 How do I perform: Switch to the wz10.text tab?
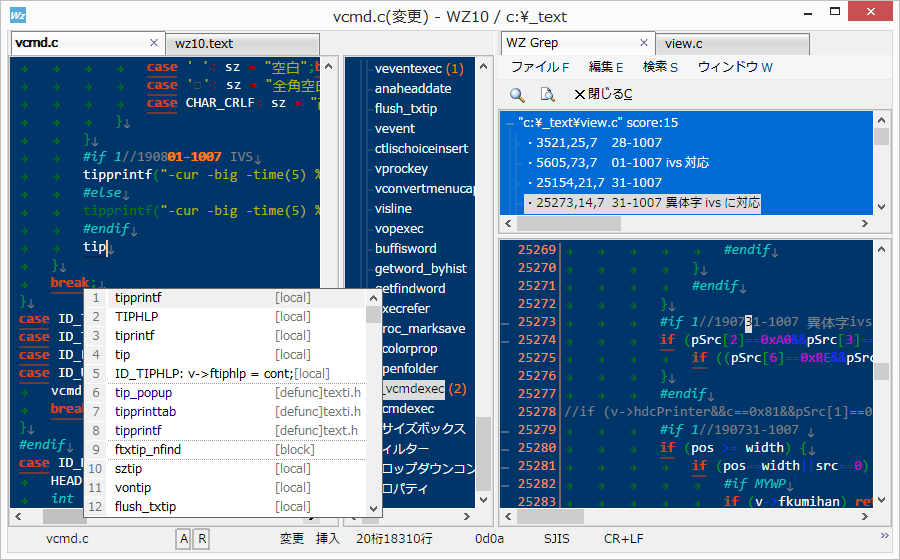[242, 44]
